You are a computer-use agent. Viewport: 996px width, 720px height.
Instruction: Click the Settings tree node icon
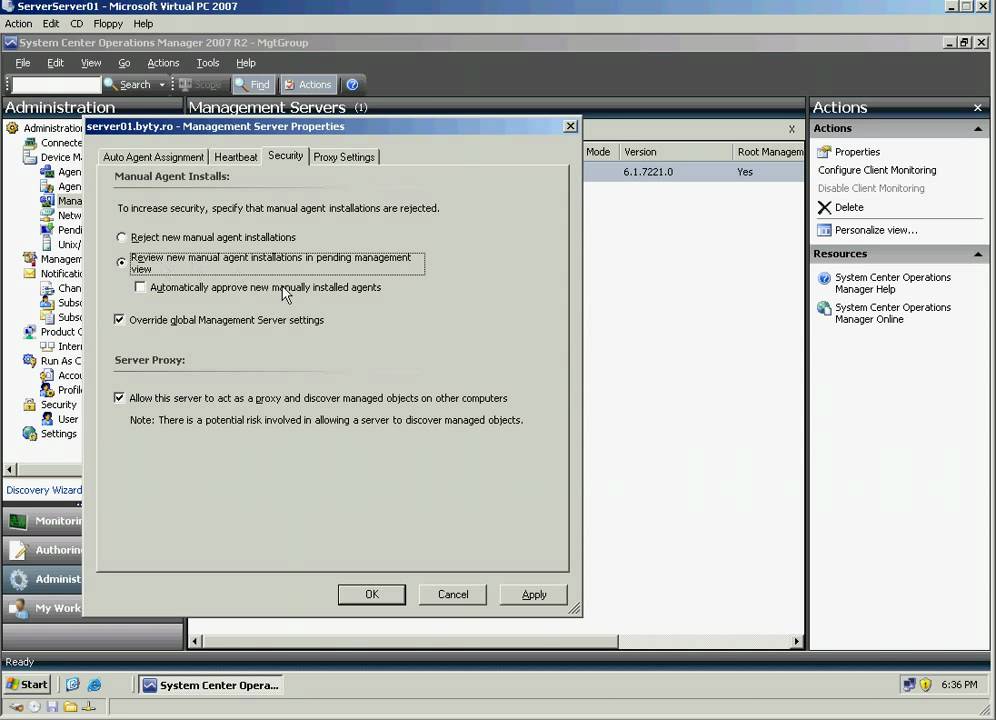[x=30, y=433]
